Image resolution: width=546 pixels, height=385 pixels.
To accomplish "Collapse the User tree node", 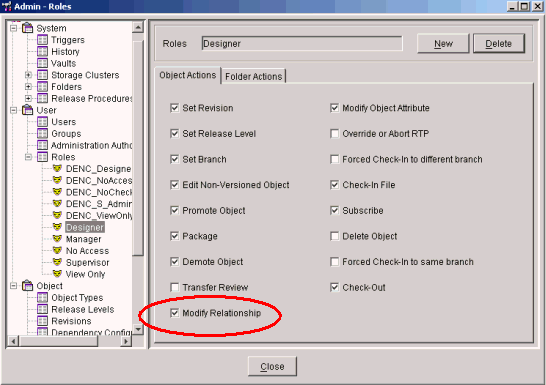I will click(14, 110).
